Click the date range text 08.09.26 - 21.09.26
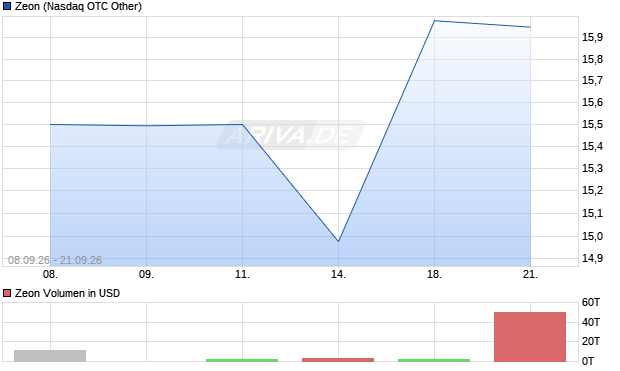 (55, 260)
